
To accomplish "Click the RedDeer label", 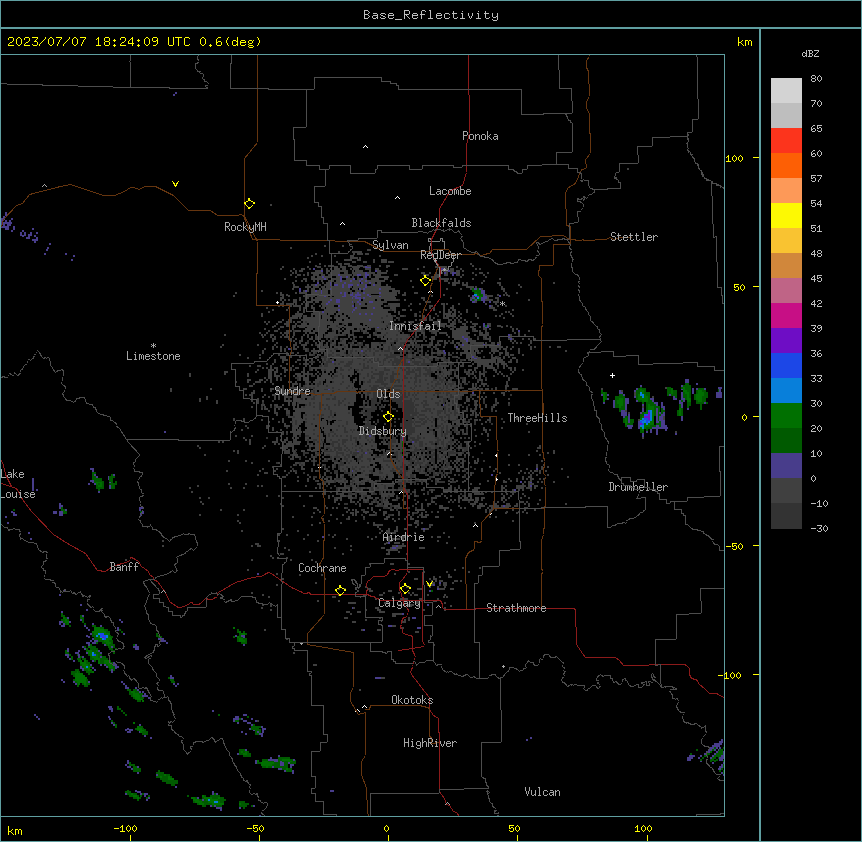I will point(440,255).
